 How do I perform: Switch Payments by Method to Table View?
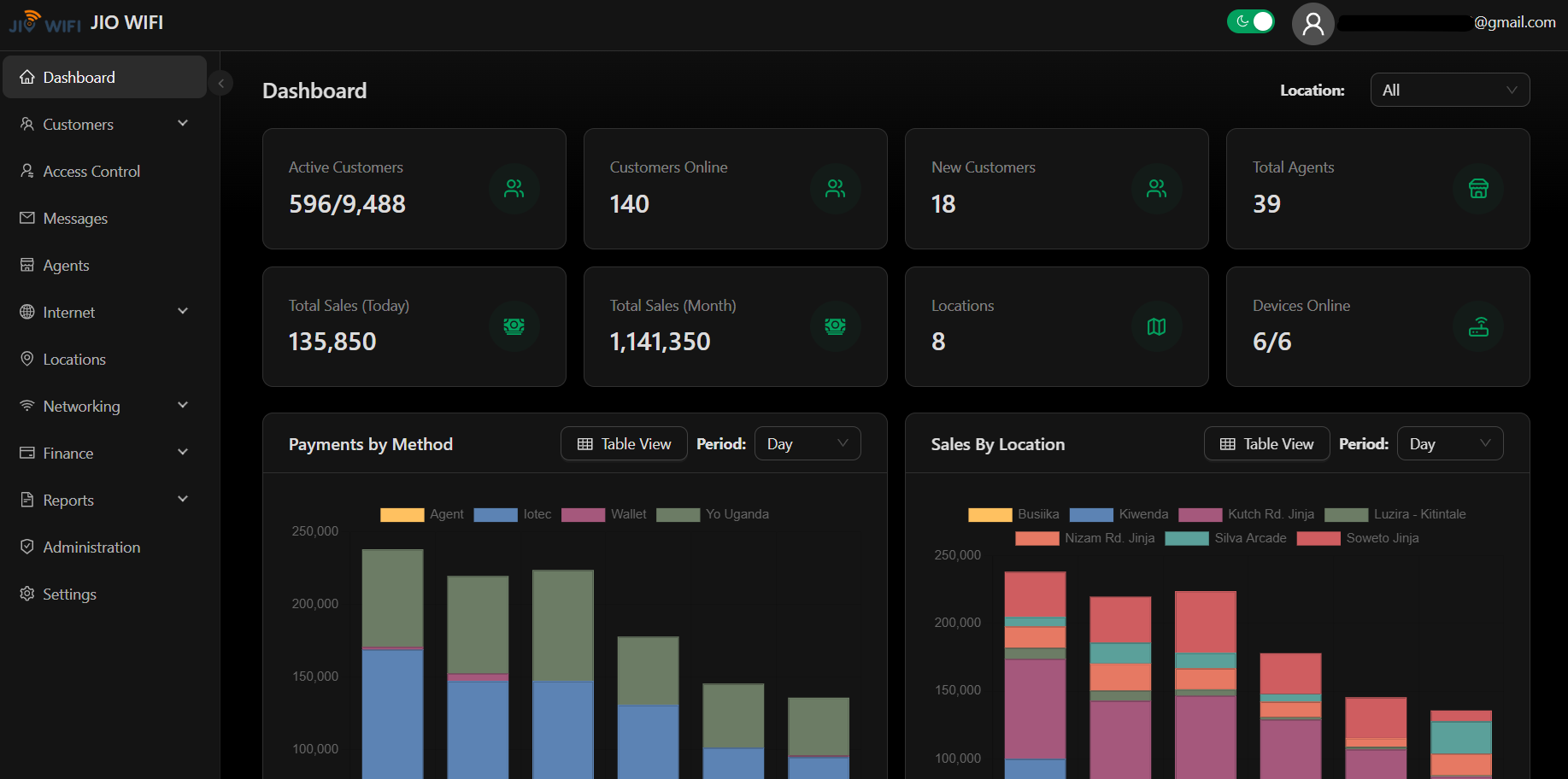point(624,443)
